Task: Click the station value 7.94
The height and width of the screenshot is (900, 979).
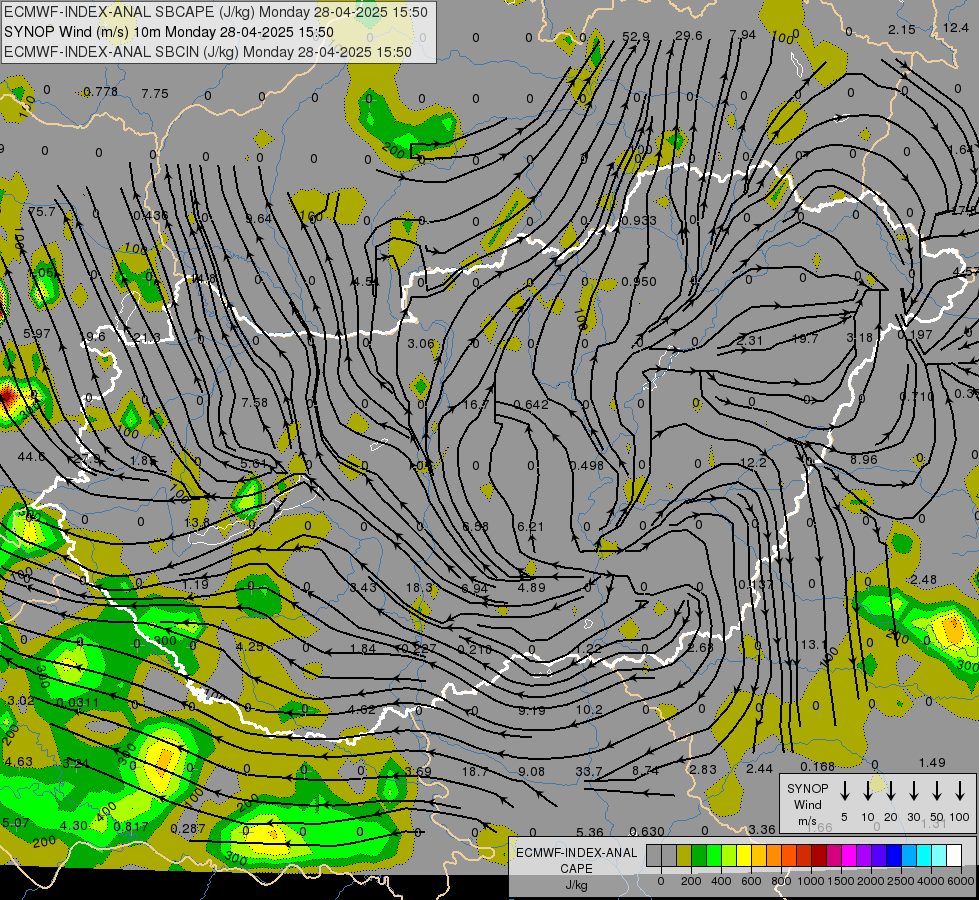Action: tap(743, 34)
